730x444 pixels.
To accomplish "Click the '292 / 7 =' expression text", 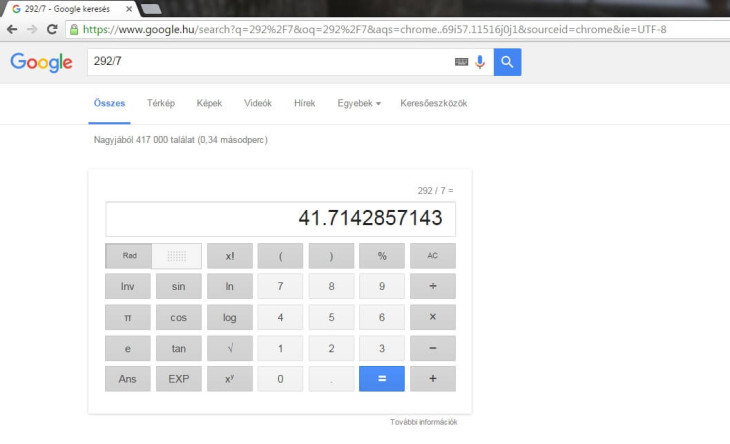I will [435, 190].
